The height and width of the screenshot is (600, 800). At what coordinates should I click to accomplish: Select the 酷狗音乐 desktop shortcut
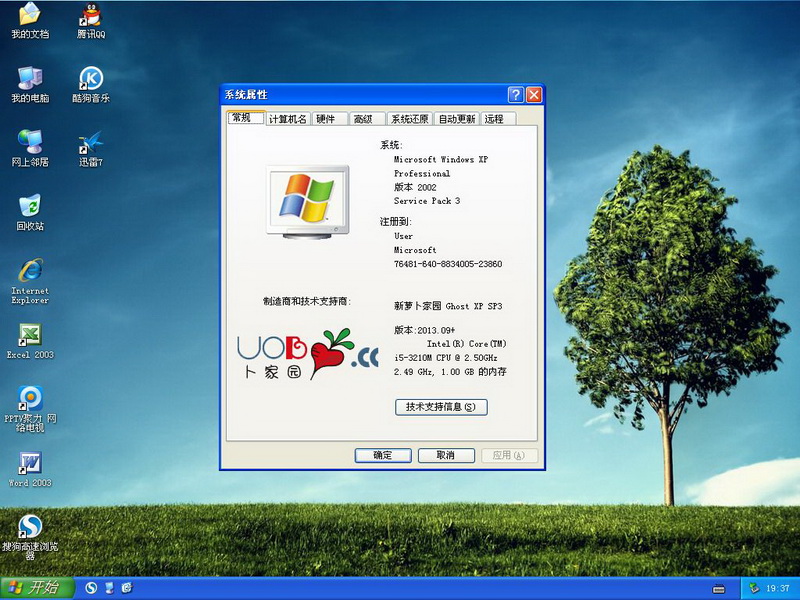[x=91, y=80]
